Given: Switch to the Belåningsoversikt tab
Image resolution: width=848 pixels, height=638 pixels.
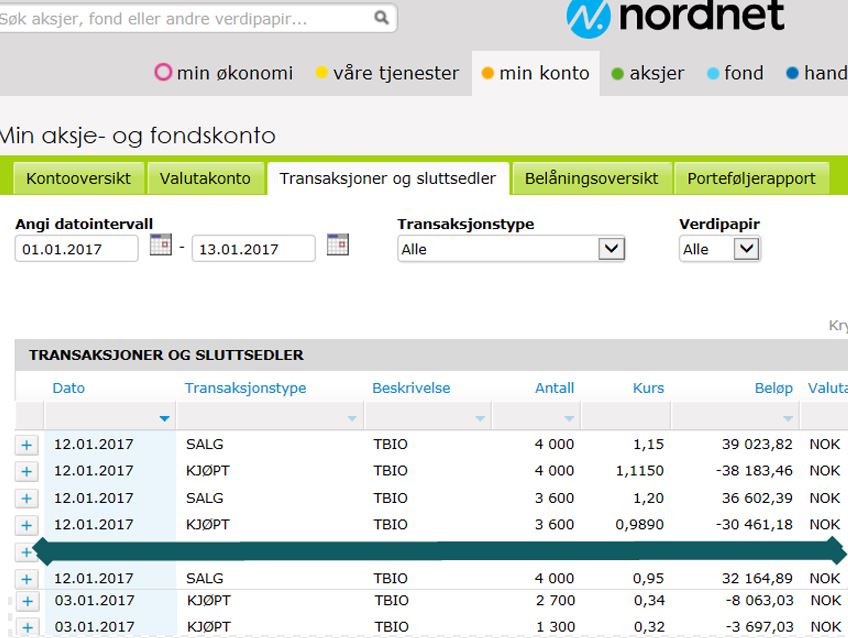Looking at the screenshot, I should pos(592,178).
